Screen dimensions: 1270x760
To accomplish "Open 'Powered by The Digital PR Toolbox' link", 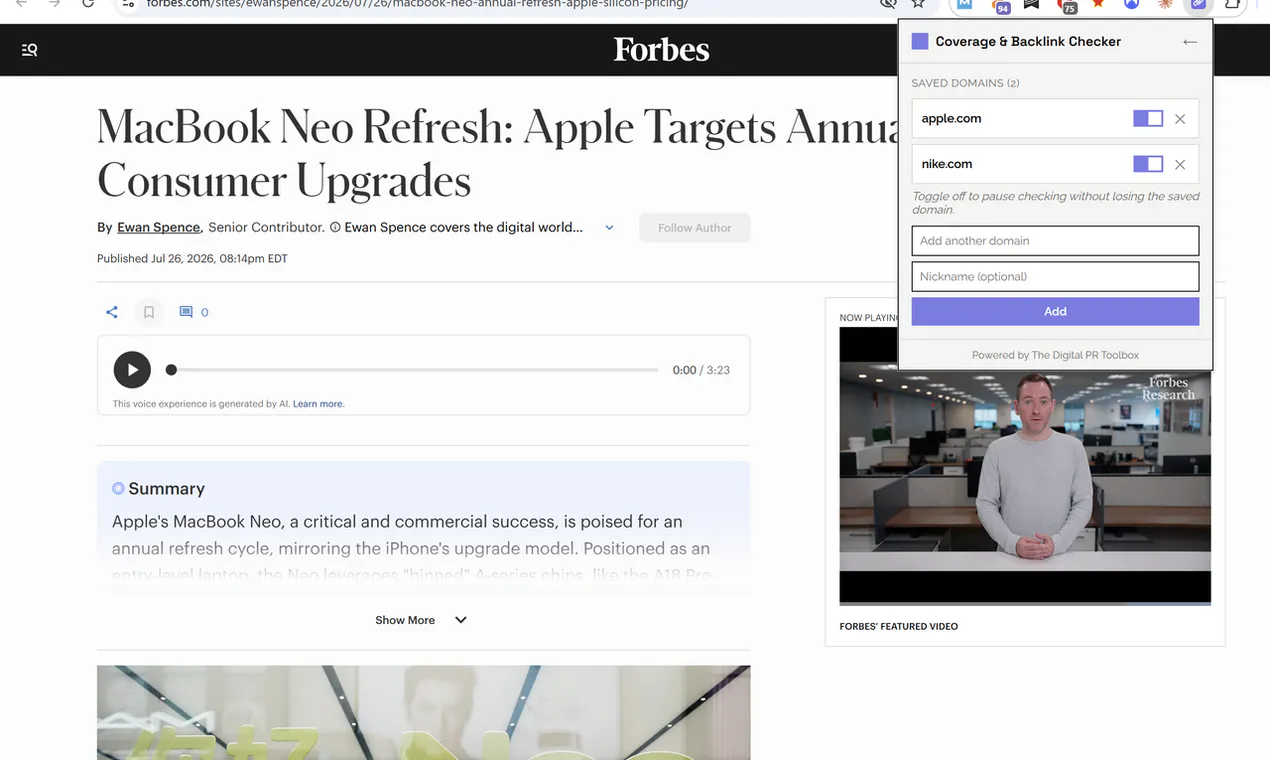I will tap(1055, 355).
